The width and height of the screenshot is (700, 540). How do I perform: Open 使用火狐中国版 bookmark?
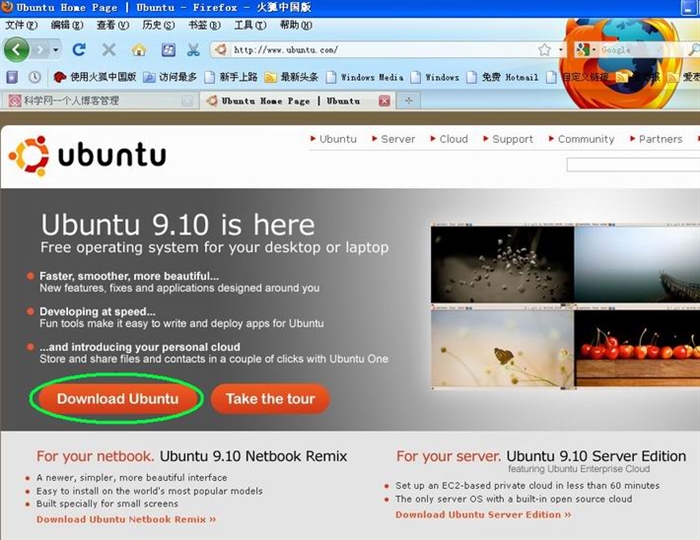[x=95, y=77]
